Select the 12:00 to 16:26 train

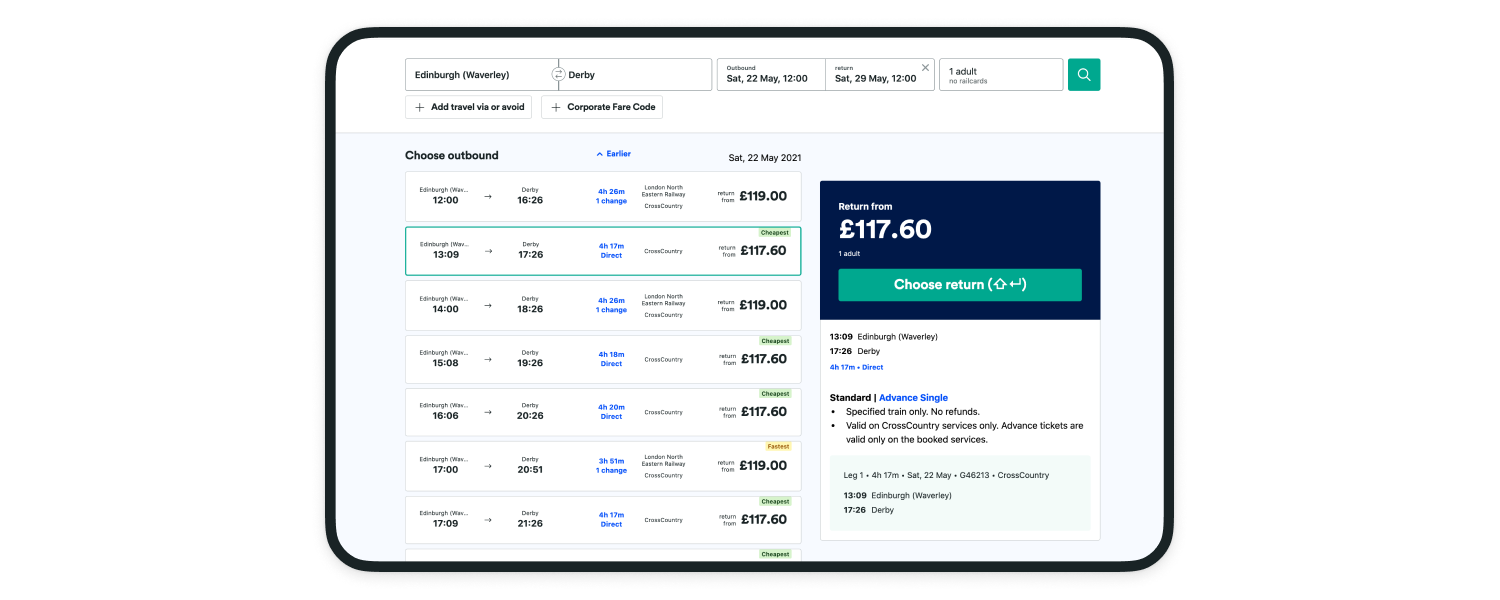(603, 197)
